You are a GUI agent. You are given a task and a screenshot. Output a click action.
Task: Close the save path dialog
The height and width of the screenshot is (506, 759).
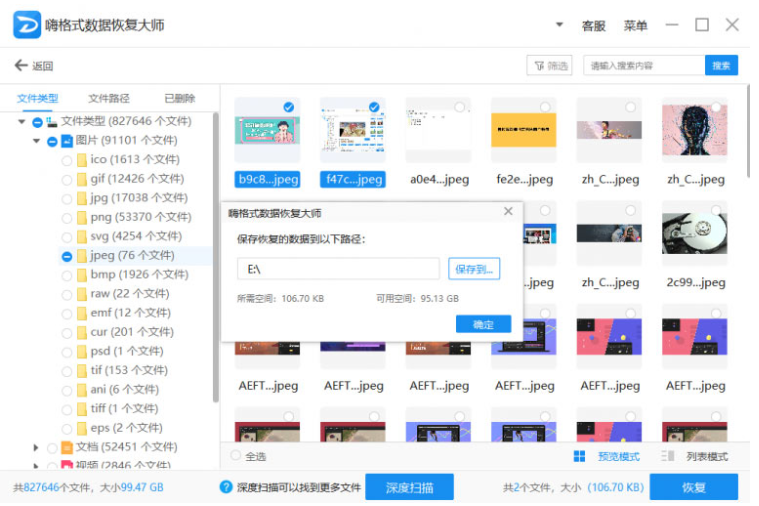click(508, 212)
